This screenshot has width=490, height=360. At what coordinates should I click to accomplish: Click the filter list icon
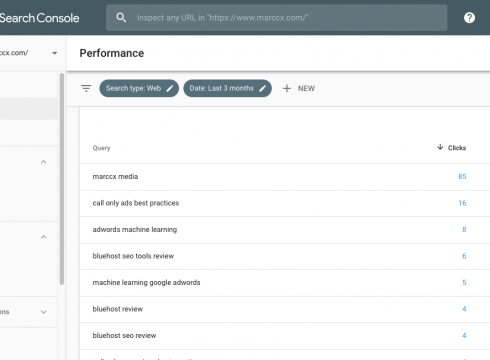coord(86,88)
